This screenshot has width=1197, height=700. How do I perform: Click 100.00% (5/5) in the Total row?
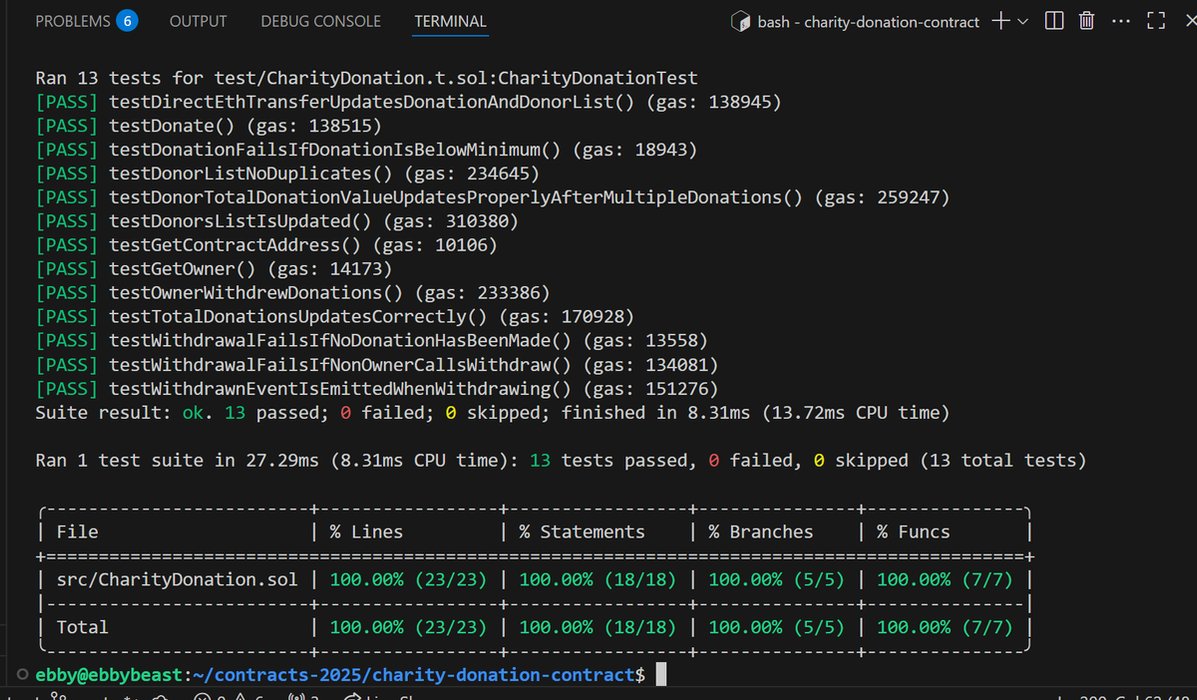(776, 627)
